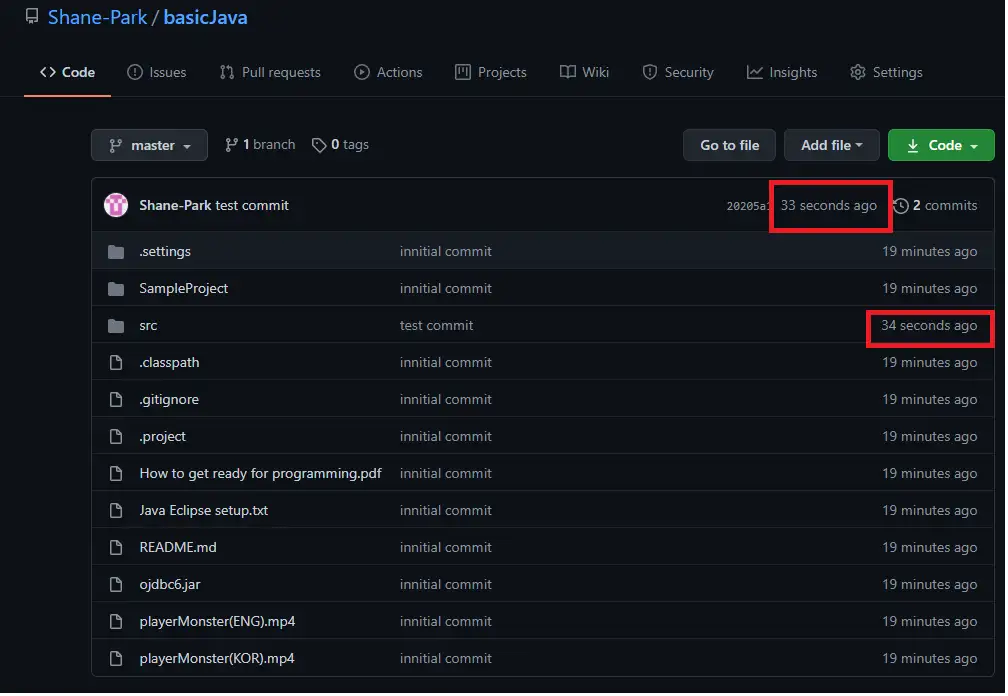Open playerMonster(ENG).mp4
This screenshot has height=696, width=1008.
(x=217, y=621)
